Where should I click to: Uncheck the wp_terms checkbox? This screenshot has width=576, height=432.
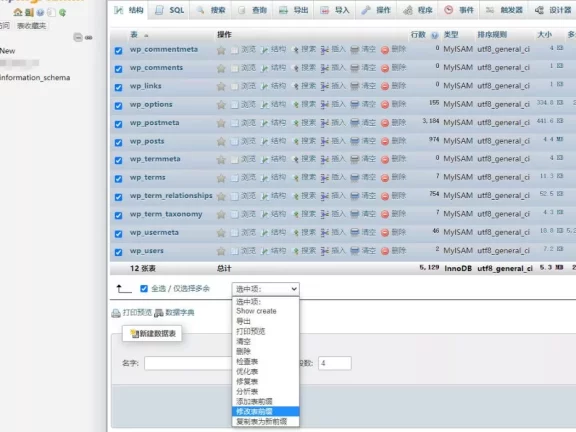[x=118, y=179]
